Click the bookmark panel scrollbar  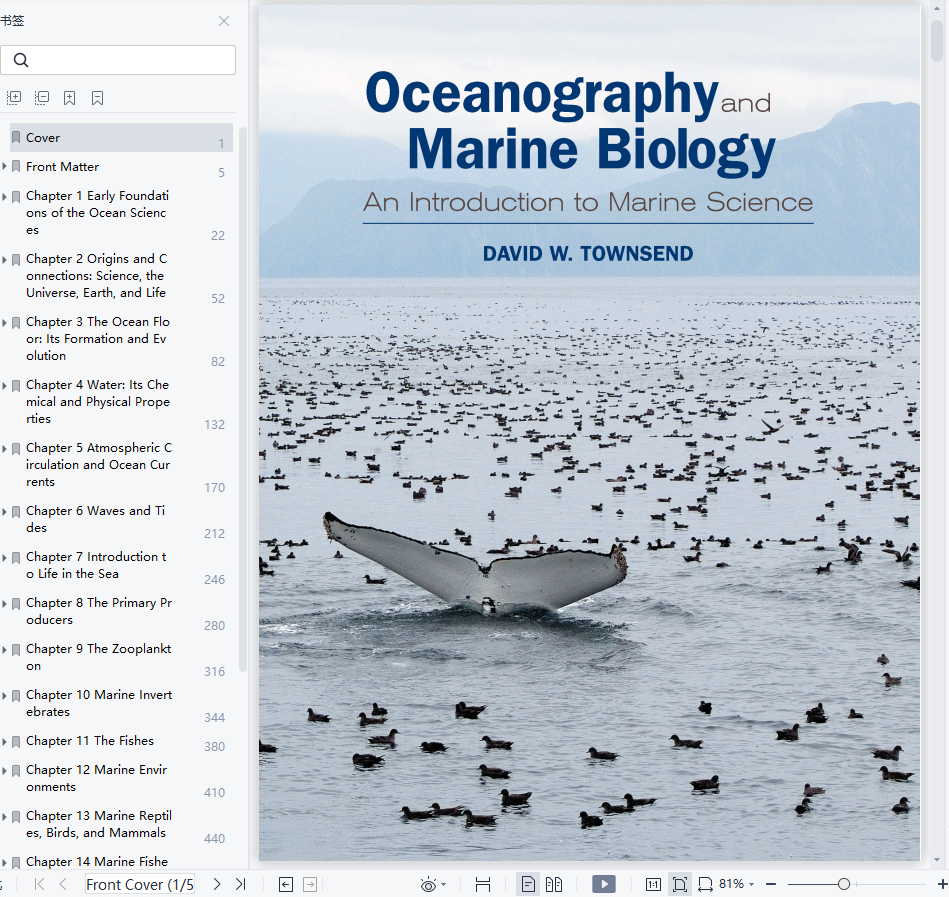click(x=243, y=399)
